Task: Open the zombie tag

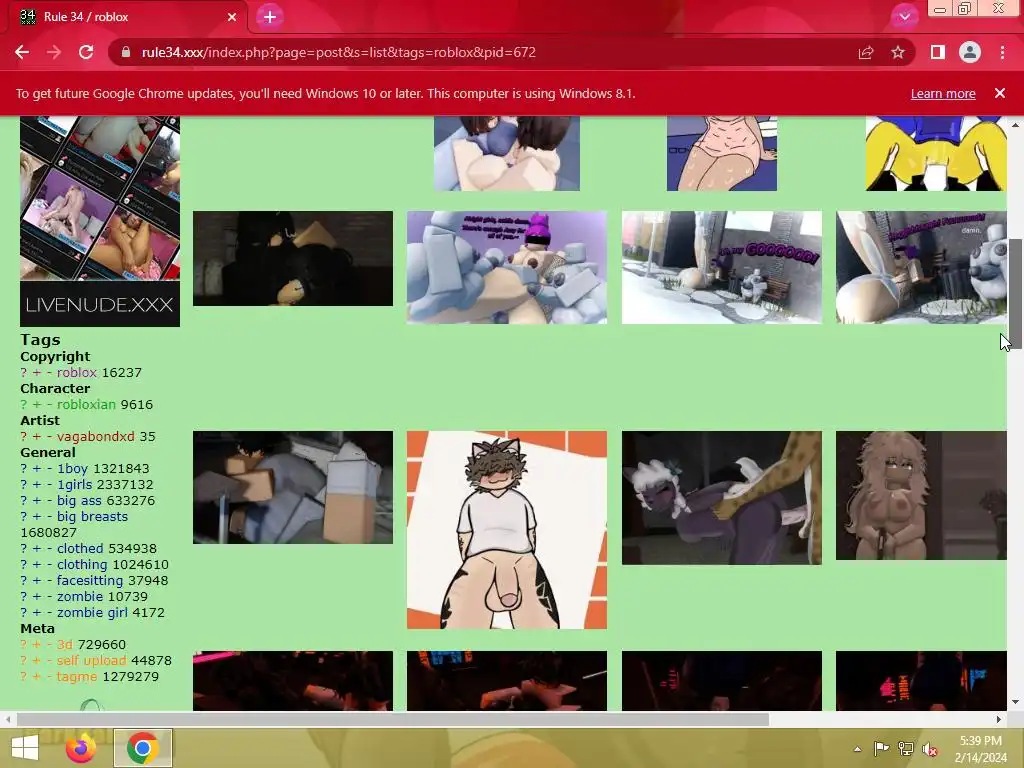Action: pyautogui.click(x=80, y=596)
